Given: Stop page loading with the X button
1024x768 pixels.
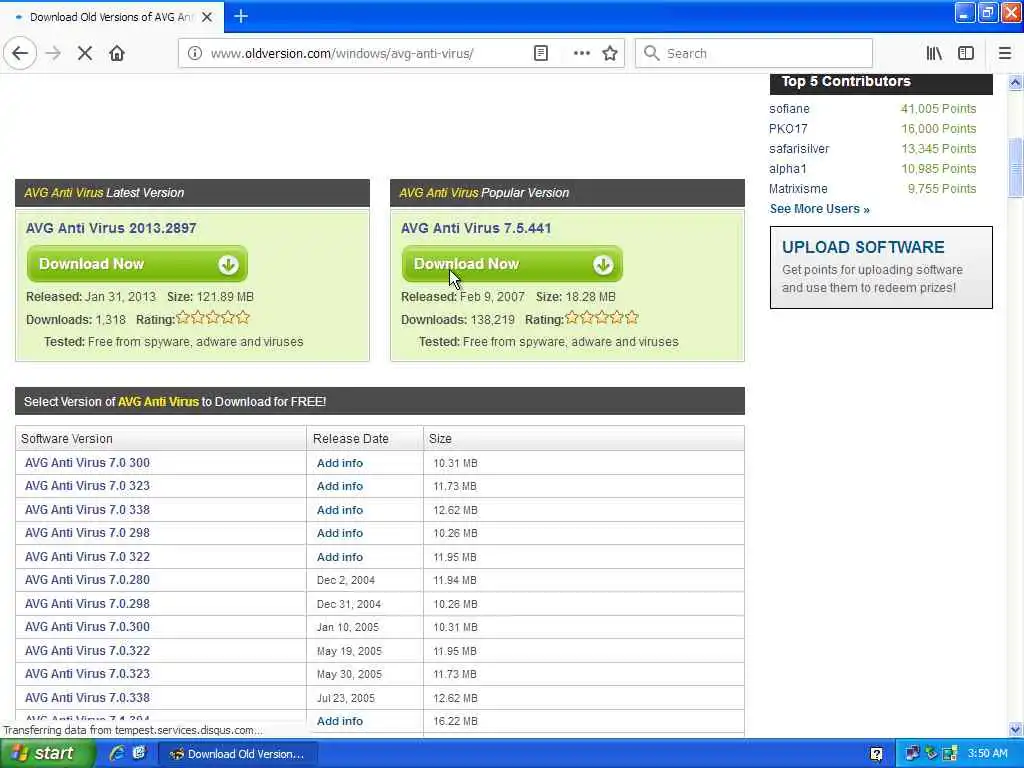Looking at the screenshot, I should pos(85,53).
